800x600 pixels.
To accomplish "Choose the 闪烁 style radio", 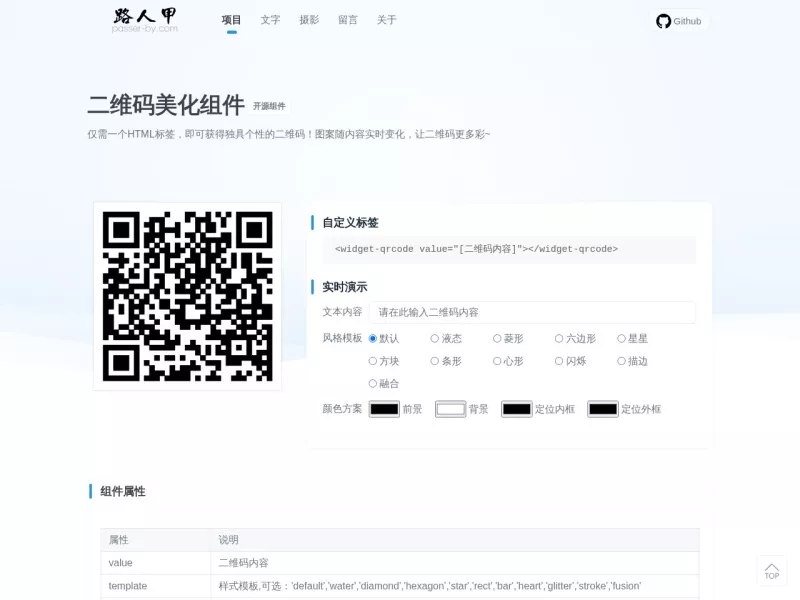I will [x=559, y=361].
